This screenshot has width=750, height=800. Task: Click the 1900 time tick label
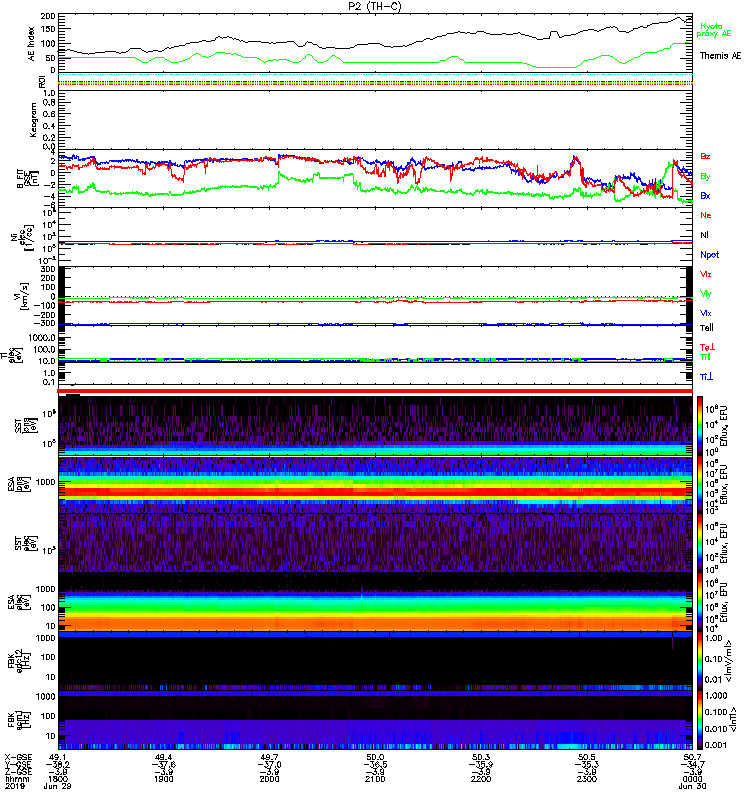[x=164, y=779]
